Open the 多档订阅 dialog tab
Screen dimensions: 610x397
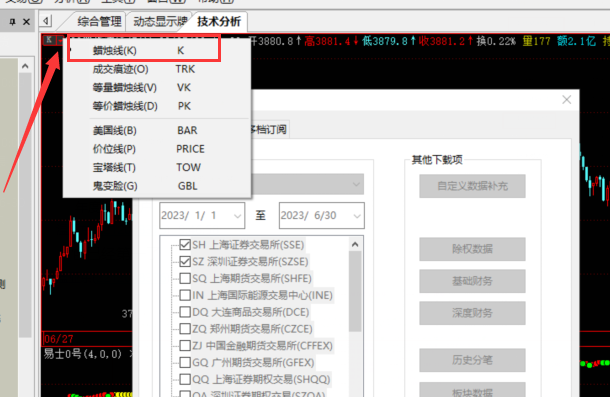click(269, 129)
